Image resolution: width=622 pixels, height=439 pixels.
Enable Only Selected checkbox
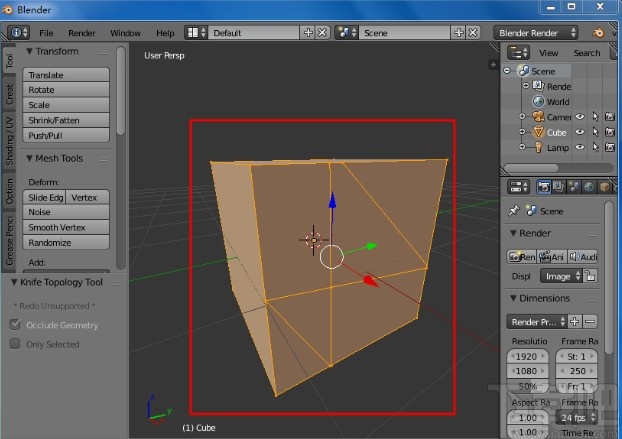(x=15, y=343)
